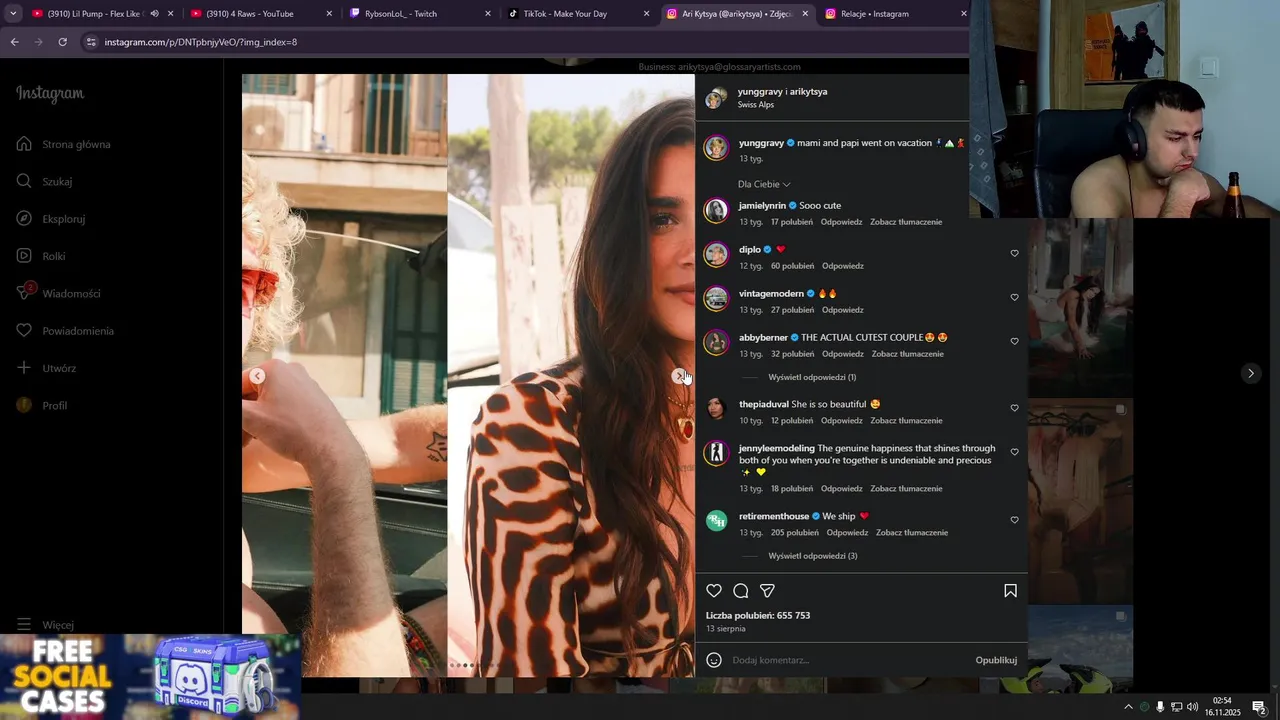Reply to diplo's comment
Screen dimensions: 1280x720
coord(843,266)
